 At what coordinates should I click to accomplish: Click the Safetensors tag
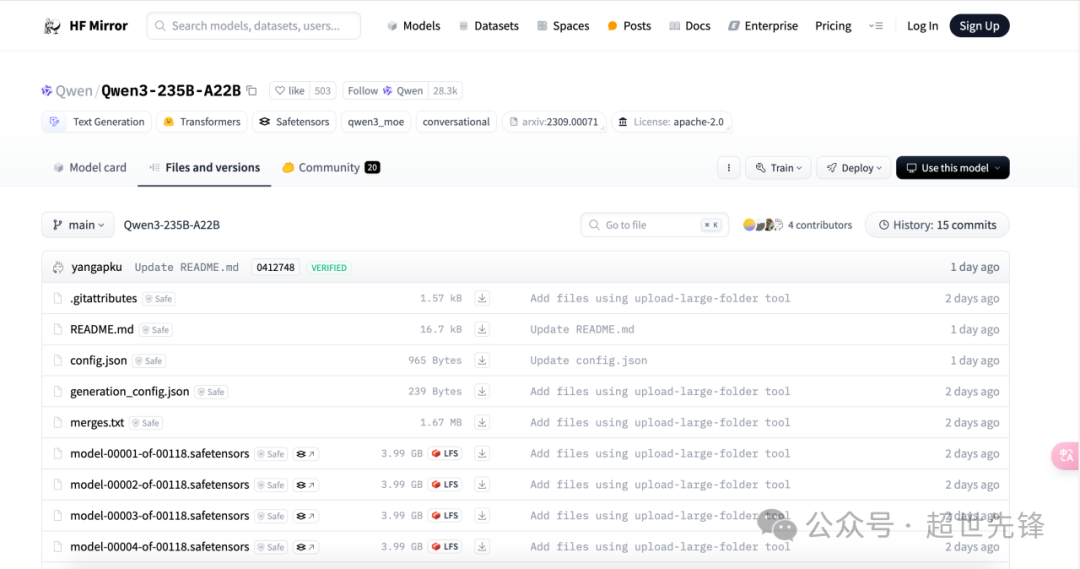coord(294,122)
